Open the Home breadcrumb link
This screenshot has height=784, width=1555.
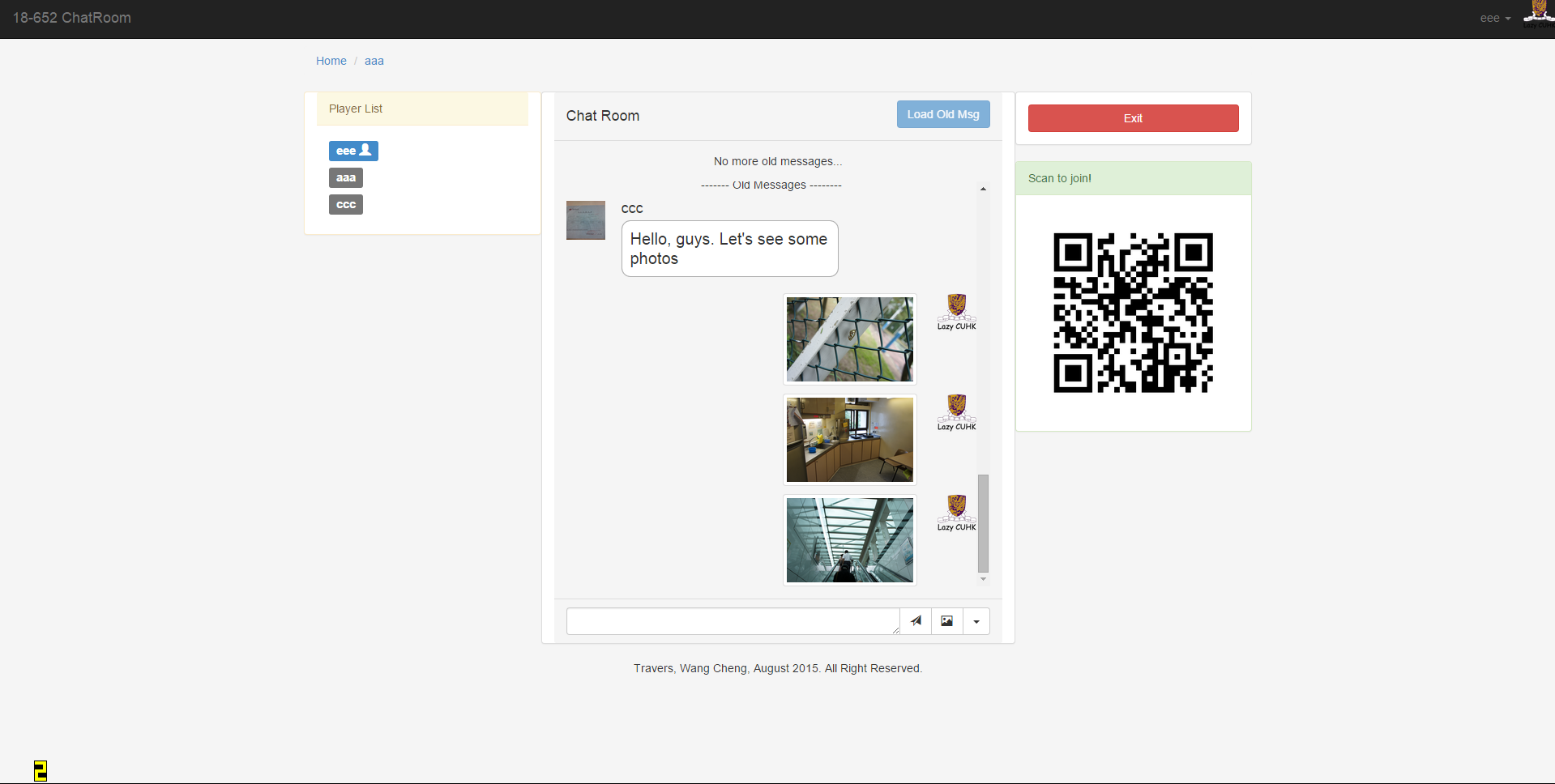(331, 61)
